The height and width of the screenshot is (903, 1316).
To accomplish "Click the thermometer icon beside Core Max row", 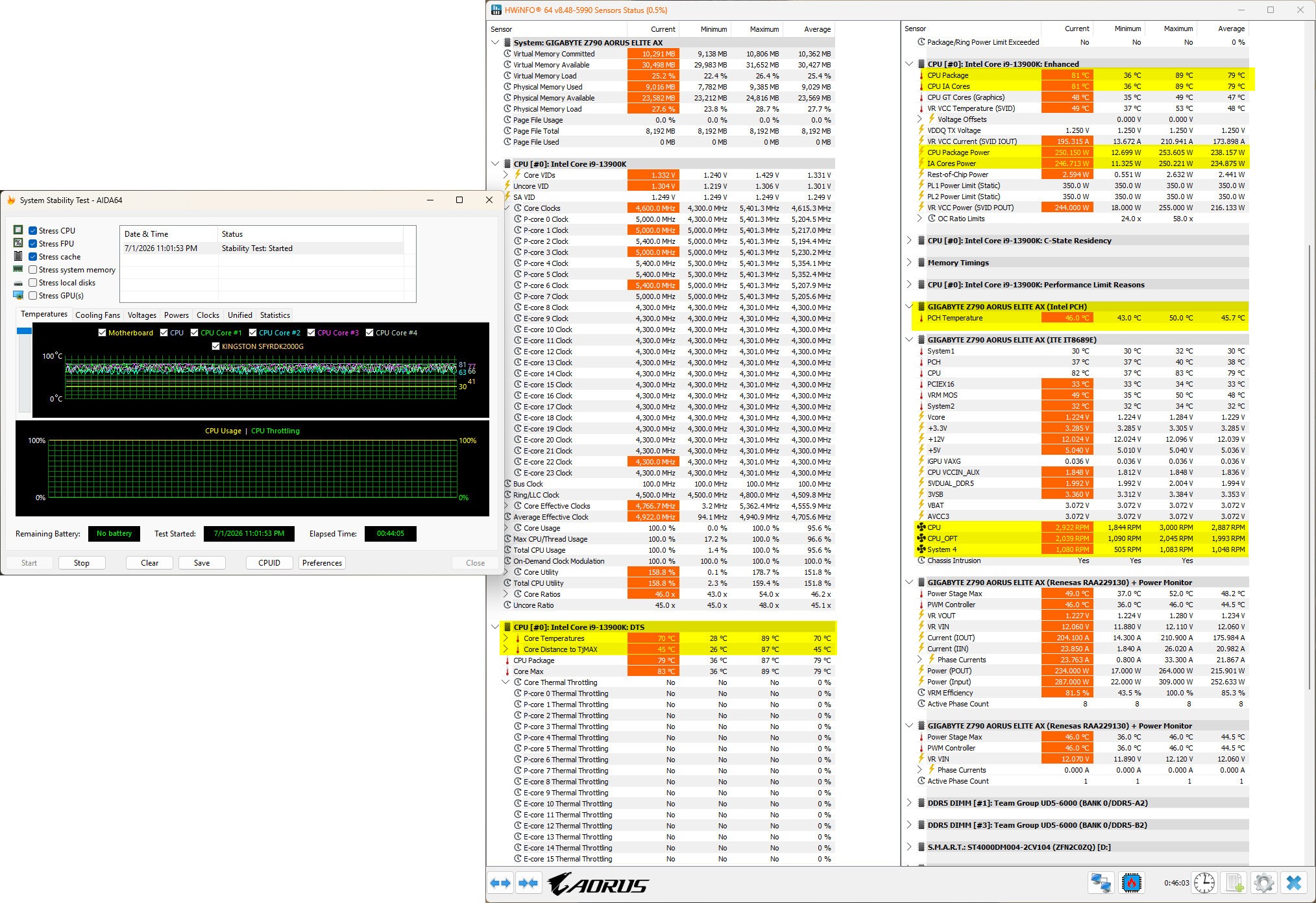I will coord(507,671).
